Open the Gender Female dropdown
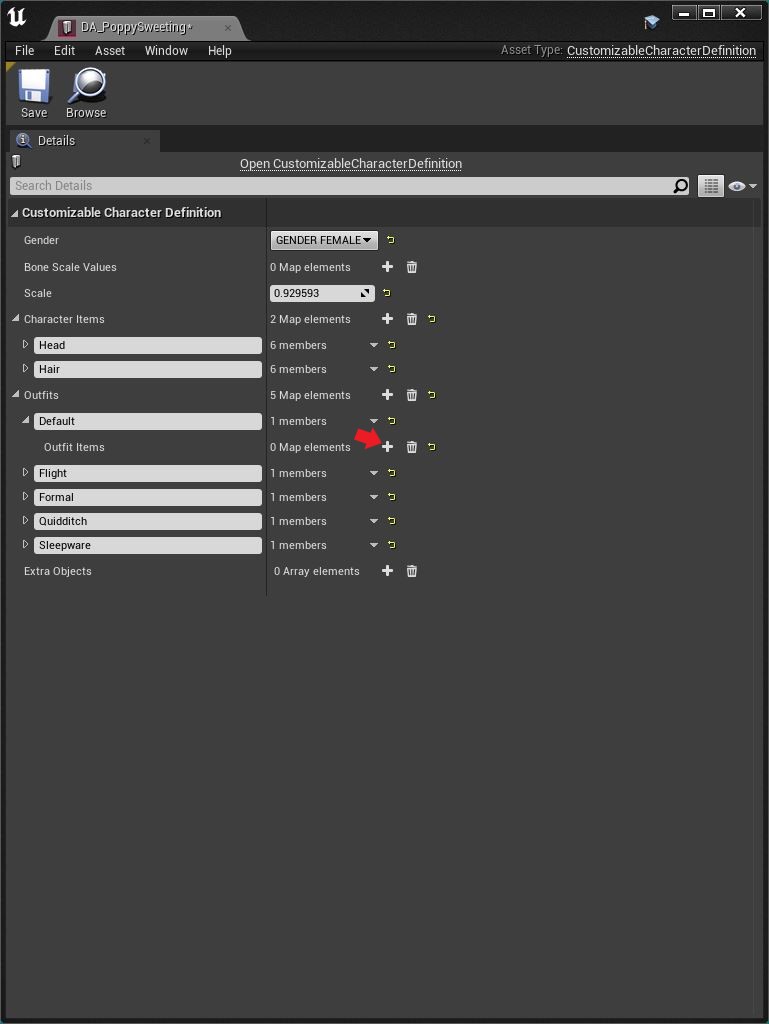This screenshot has height=1024, width=769. point(324,240)
